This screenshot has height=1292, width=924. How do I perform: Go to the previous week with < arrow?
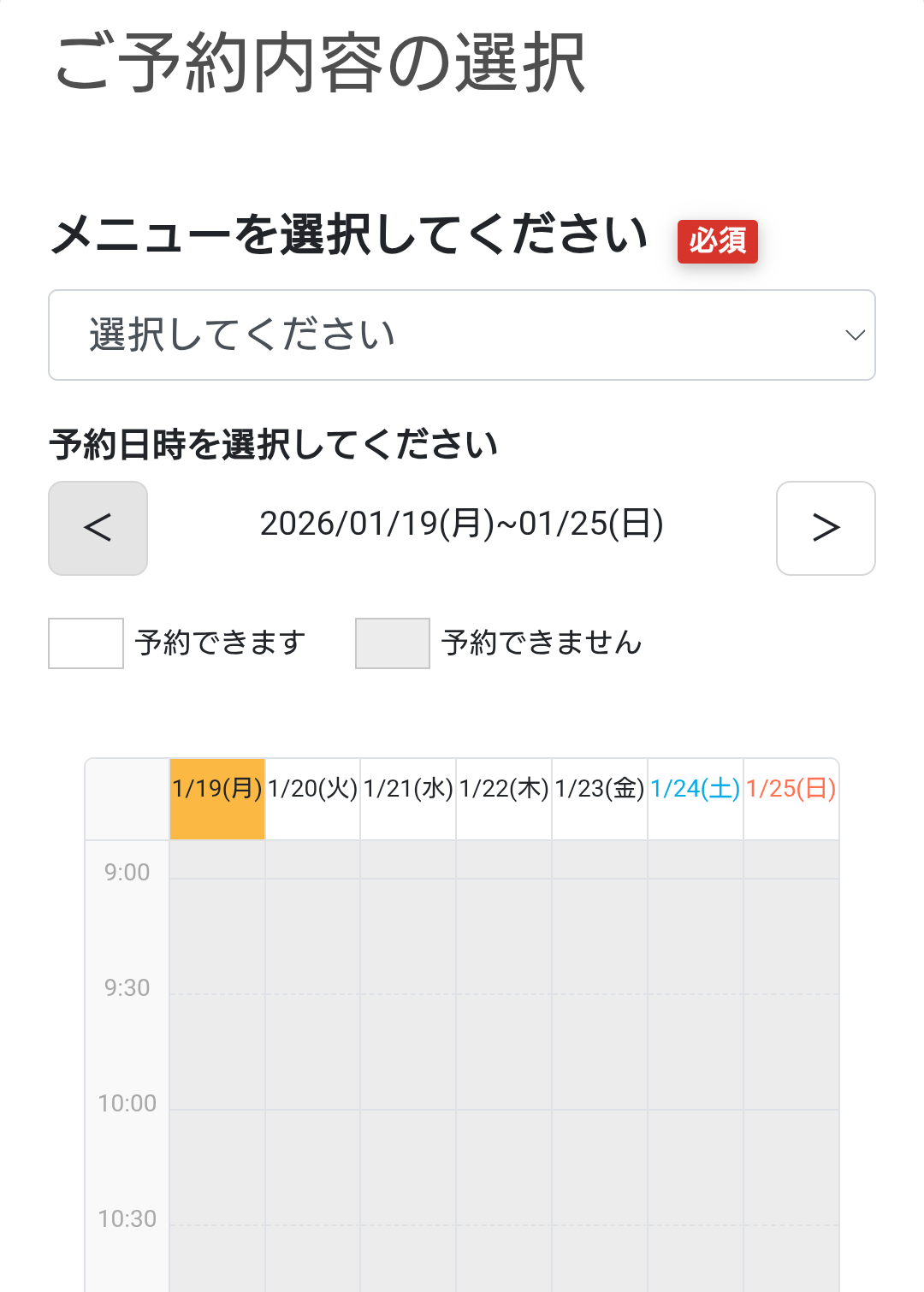(x=98, y=528)
